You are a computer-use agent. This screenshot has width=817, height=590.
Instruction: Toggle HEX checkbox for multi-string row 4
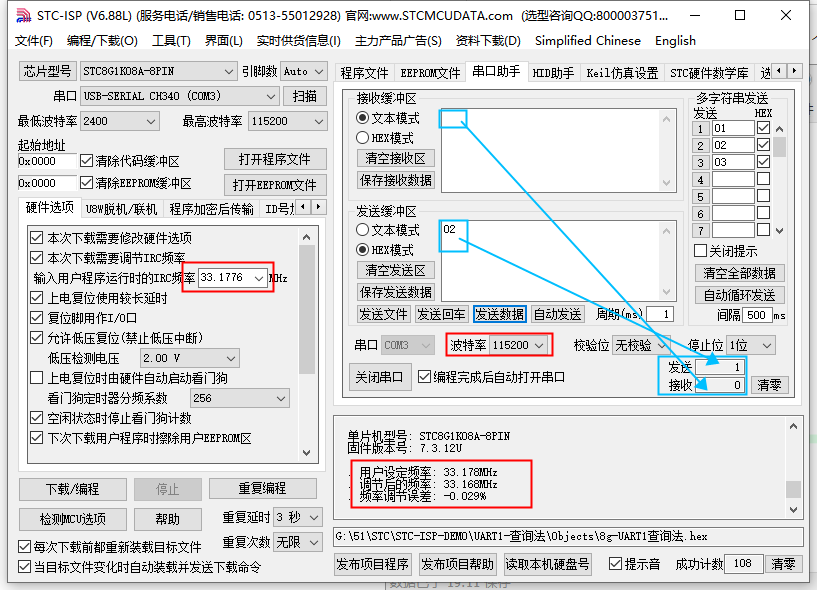tap(763, 179)
